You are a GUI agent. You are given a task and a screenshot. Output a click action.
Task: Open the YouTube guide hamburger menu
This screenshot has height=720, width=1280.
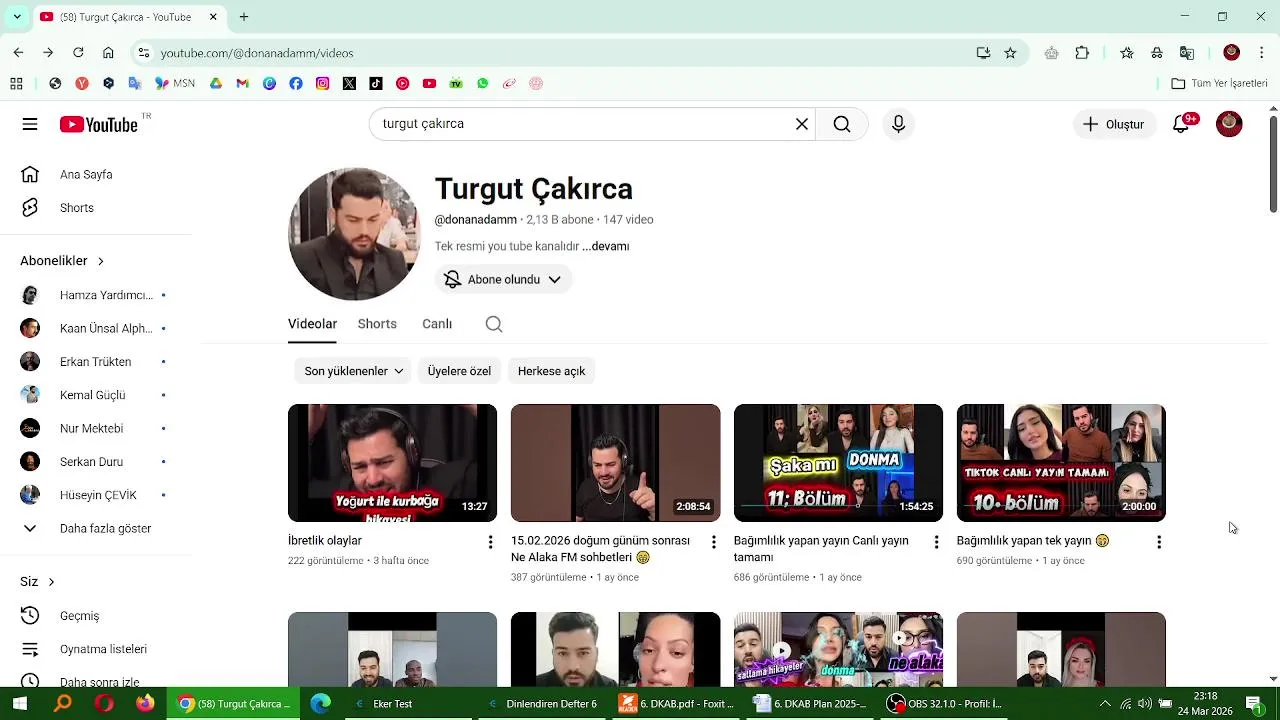[30, 124]
